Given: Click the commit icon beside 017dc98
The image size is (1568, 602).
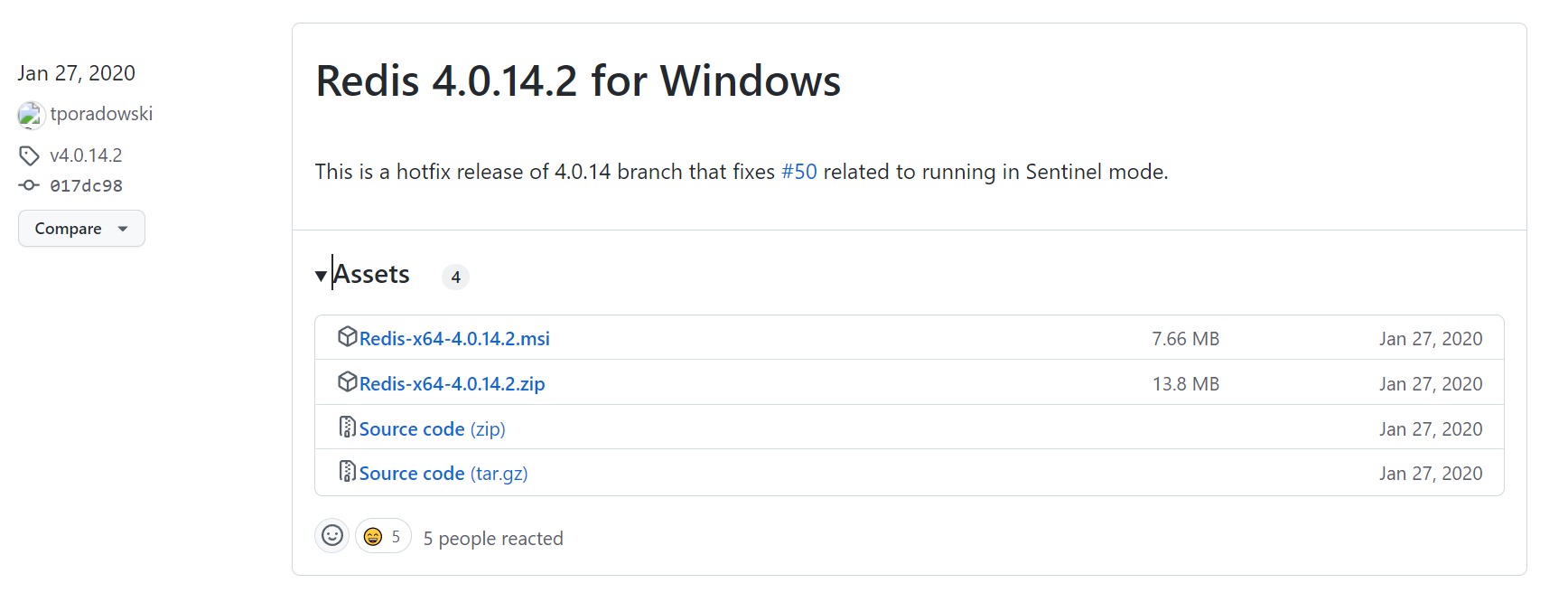Looking at the screenshot, I should (x=29, y=185).
